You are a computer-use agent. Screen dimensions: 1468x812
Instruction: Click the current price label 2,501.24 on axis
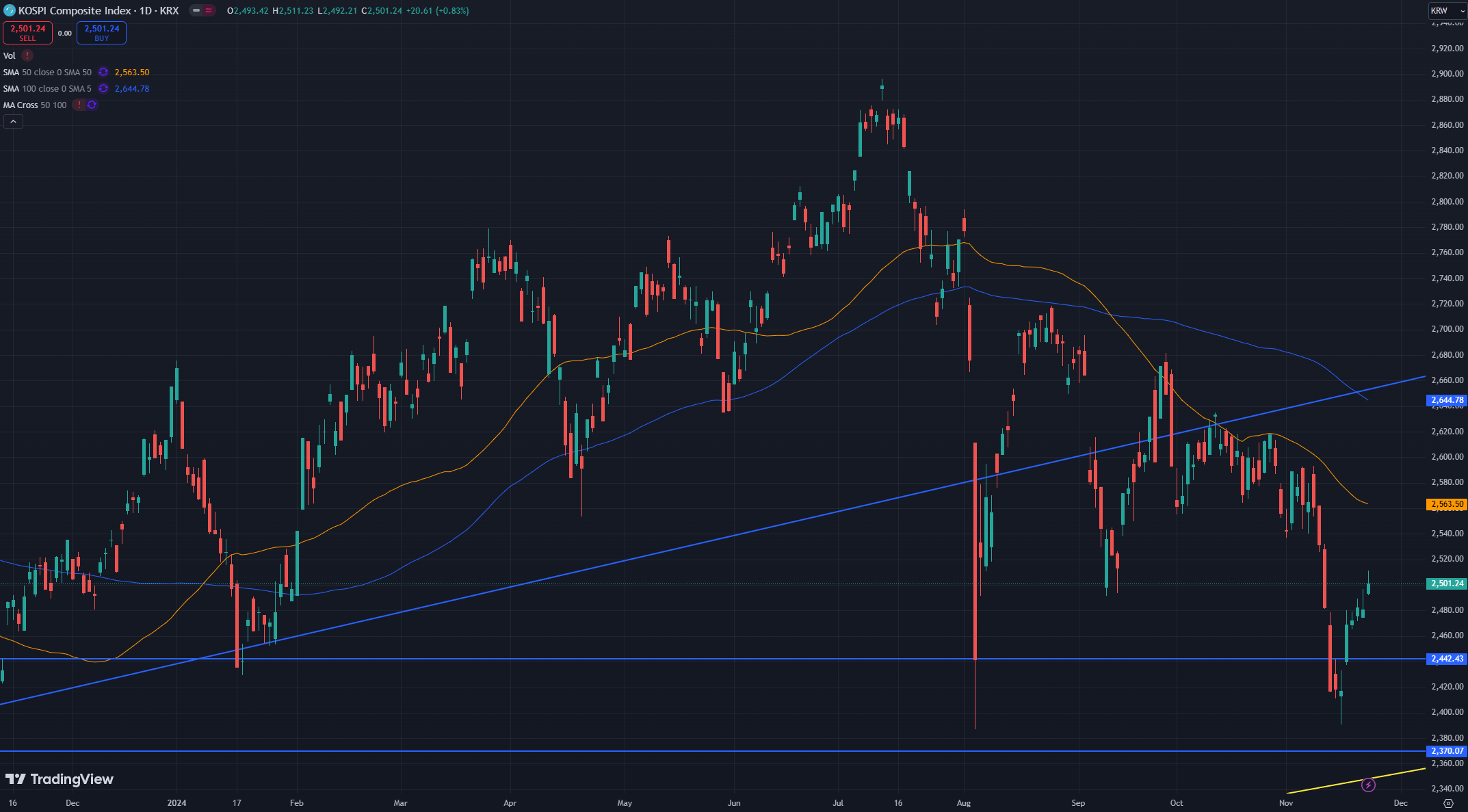[1447, 584]
